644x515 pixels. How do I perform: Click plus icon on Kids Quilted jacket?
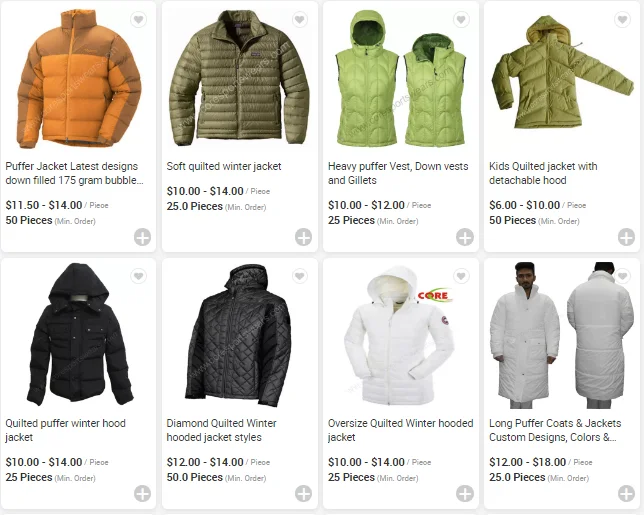pos(626,237)
